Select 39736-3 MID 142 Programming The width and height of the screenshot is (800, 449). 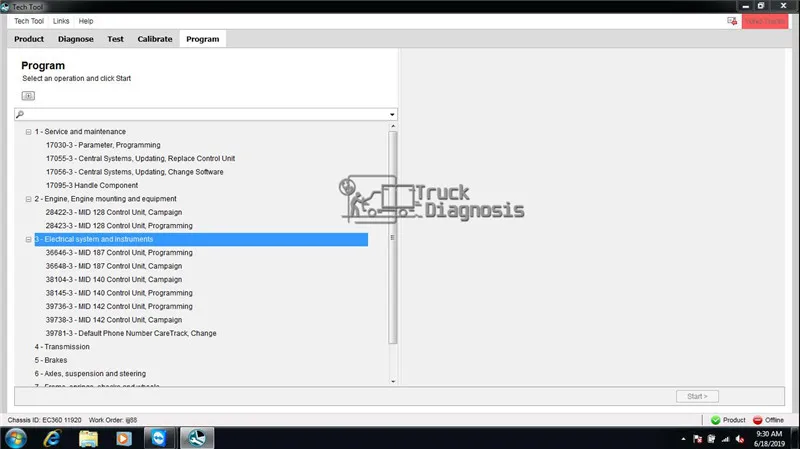[x=119, y=306]
